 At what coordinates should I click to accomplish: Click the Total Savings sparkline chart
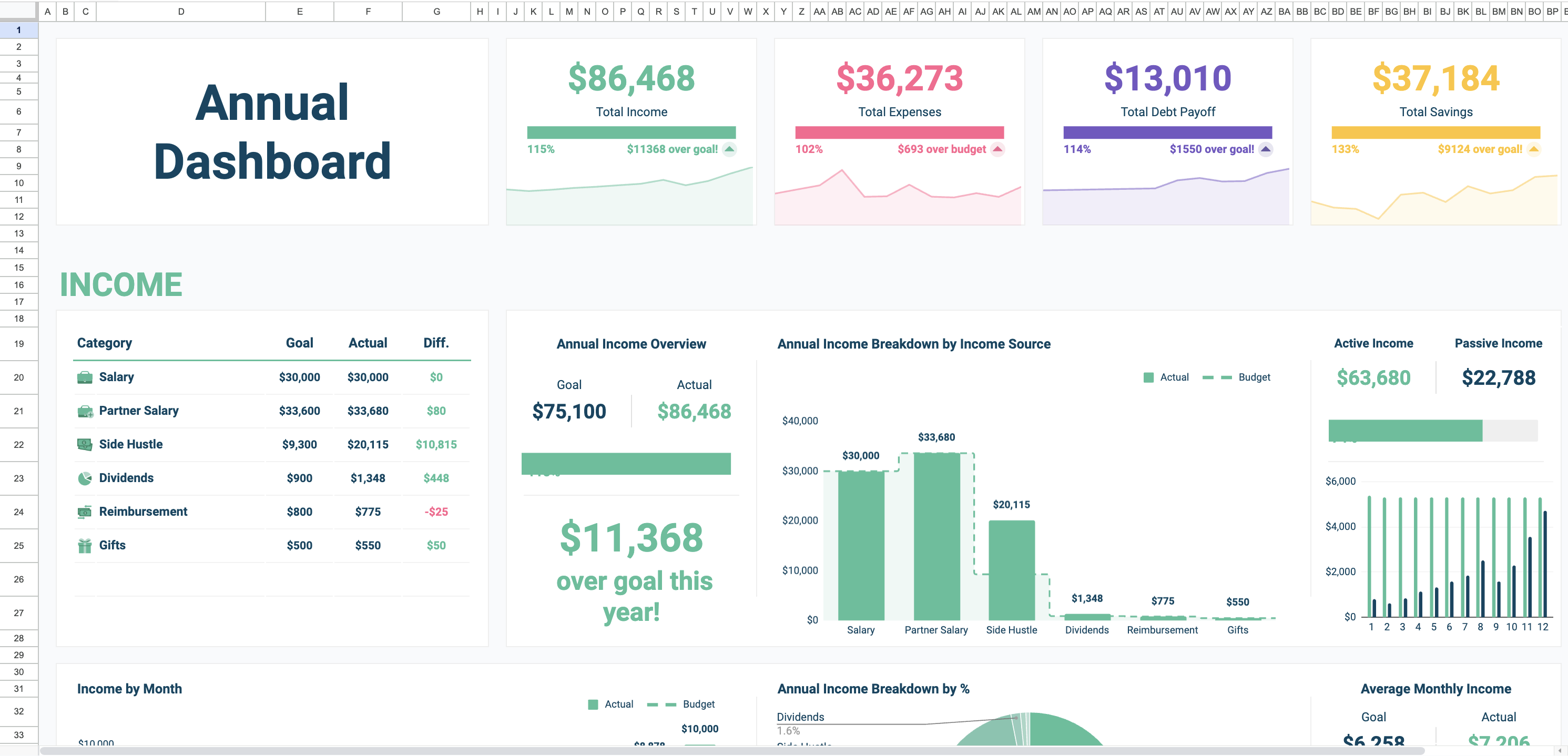coord(1434,200)
